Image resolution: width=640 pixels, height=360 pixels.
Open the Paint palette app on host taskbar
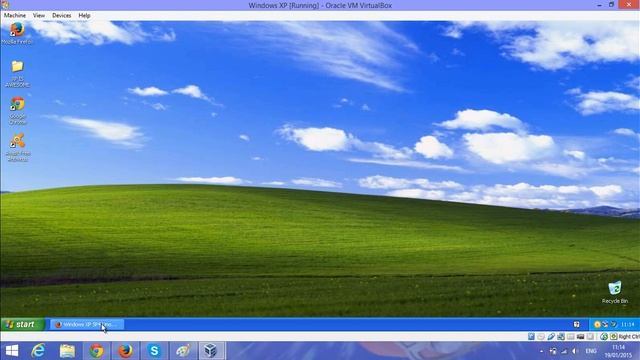tap(182, 351)
